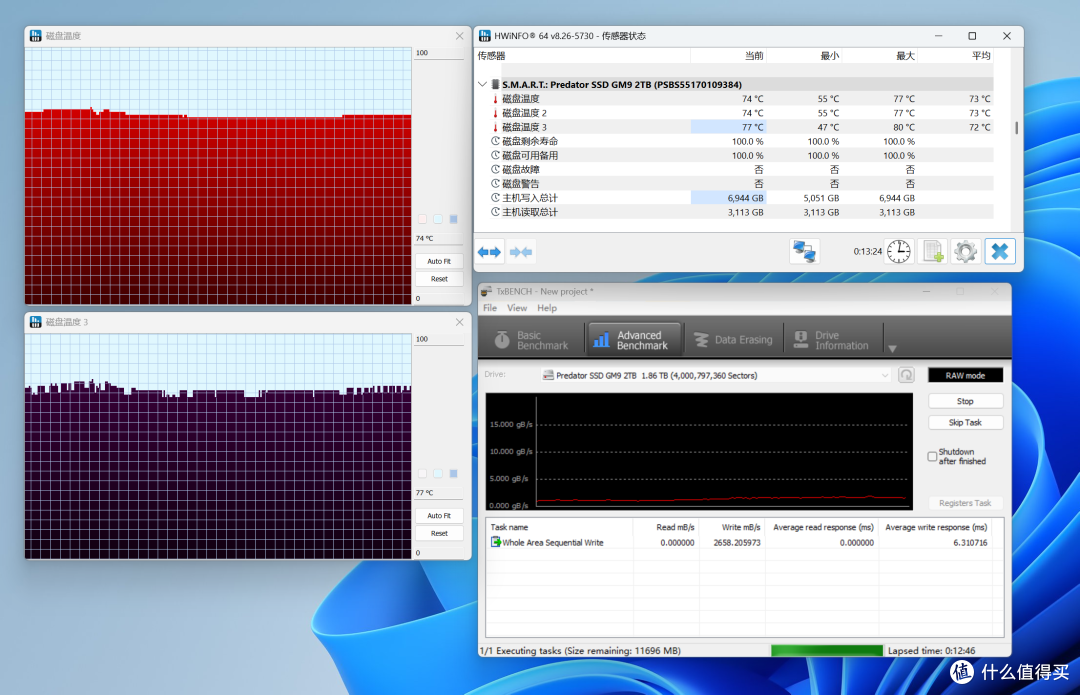
Task: Click 磁盘温度 2 thermometer icon
Action: (x=495, y=113)
